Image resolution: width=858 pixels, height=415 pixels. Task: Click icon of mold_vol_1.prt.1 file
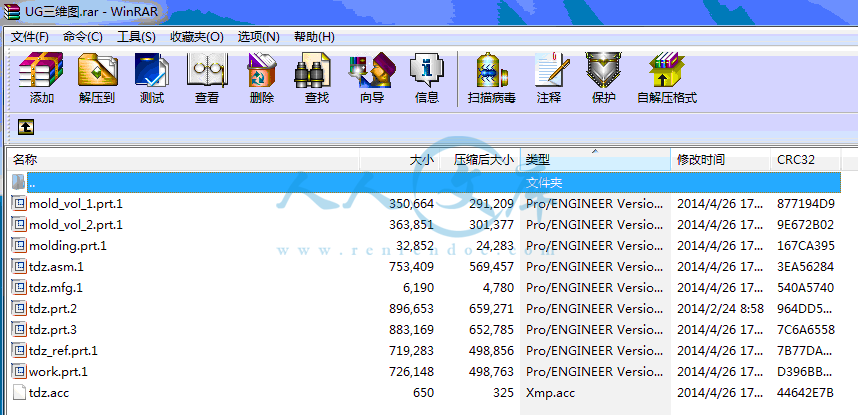[19, 204]
